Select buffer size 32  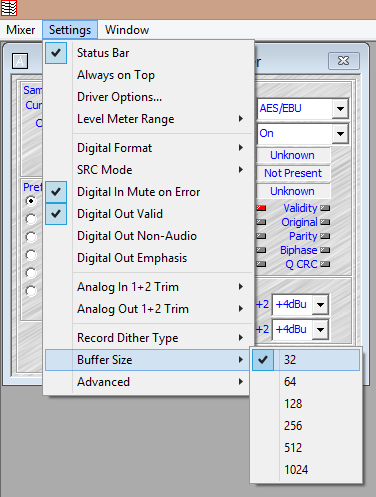tap(306, 360)
